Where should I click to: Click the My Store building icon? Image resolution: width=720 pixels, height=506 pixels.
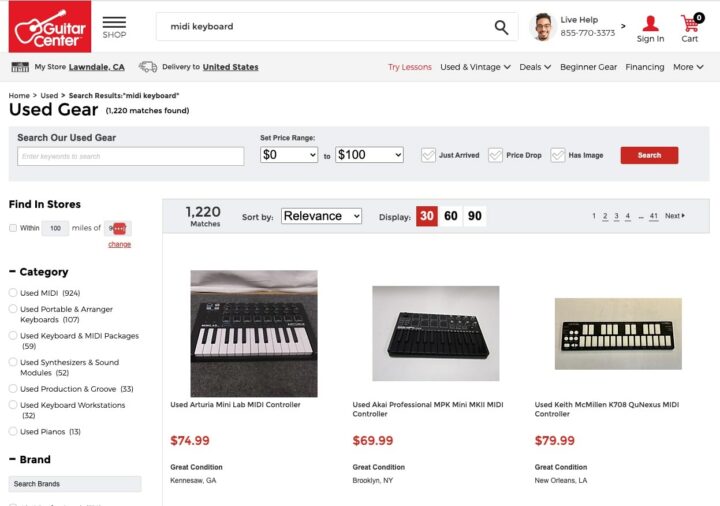(x=19, y=67)
